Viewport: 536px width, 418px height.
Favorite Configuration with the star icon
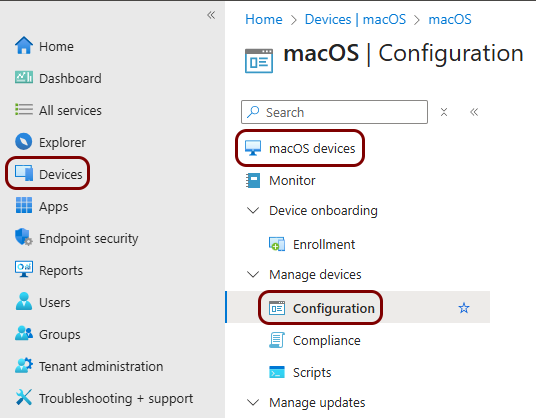pyautogui.click(x=464, y=308)
